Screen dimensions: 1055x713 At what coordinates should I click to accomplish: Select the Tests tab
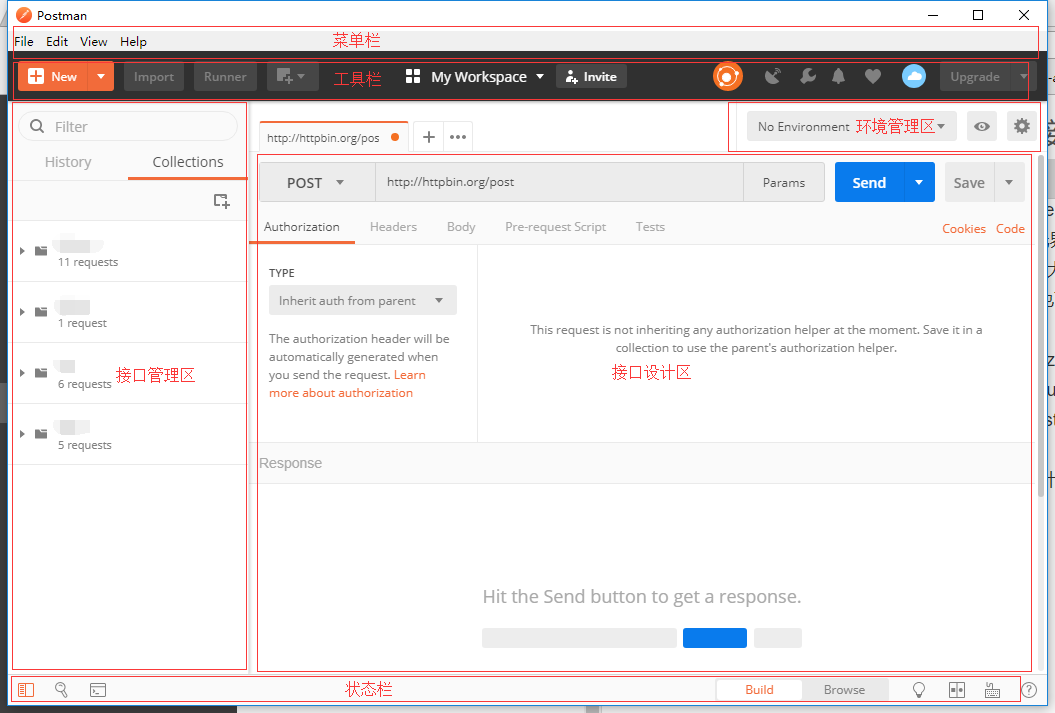coord(650,227)
